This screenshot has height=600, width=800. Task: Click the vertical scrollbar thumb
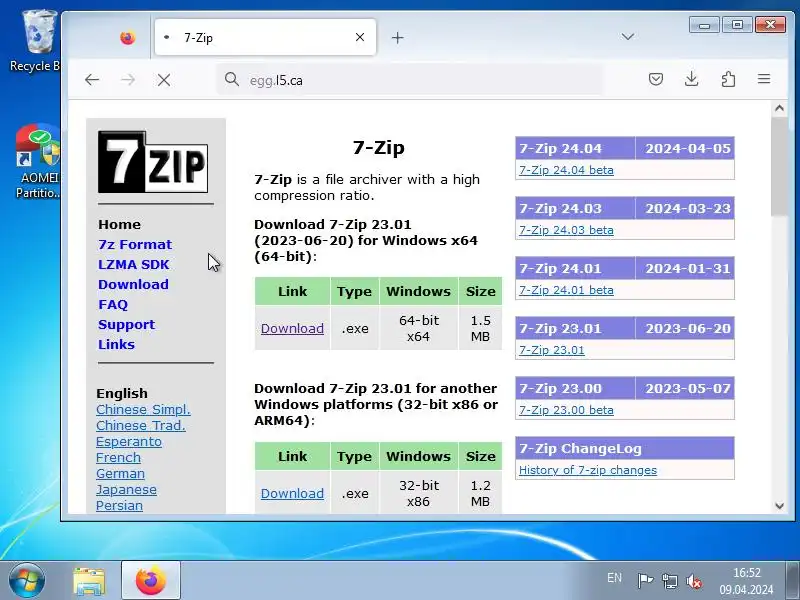pyautogui.click(x=779, y=166)
